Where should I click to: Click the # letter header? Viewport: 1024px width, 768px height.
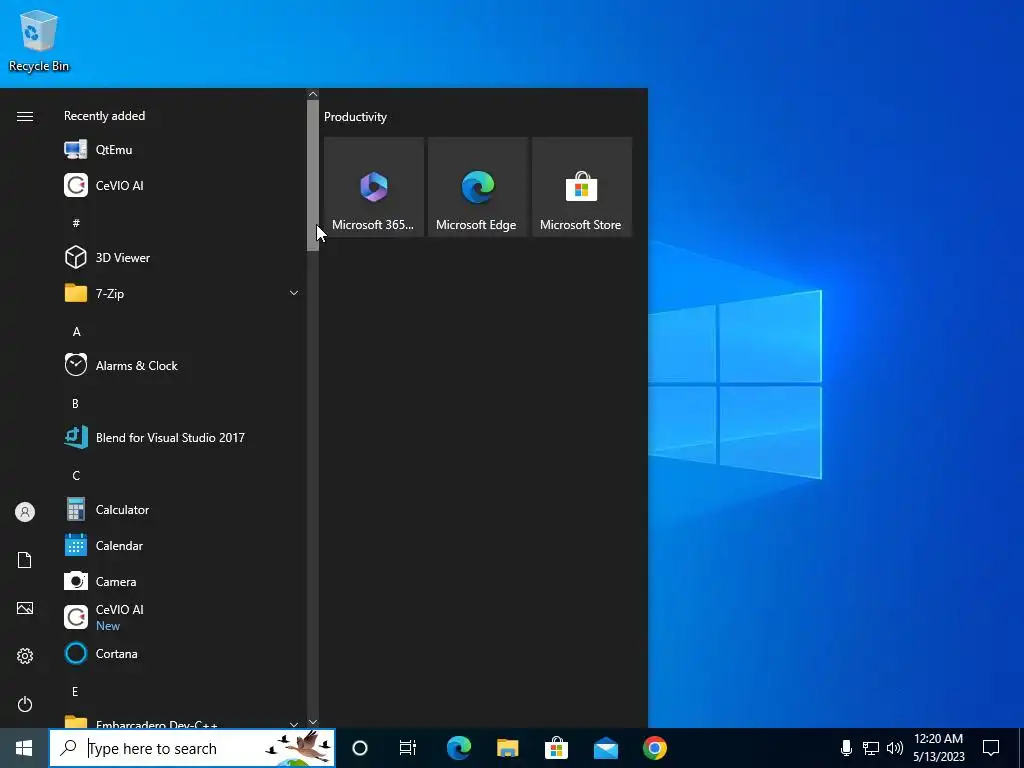tap(76, 223)
